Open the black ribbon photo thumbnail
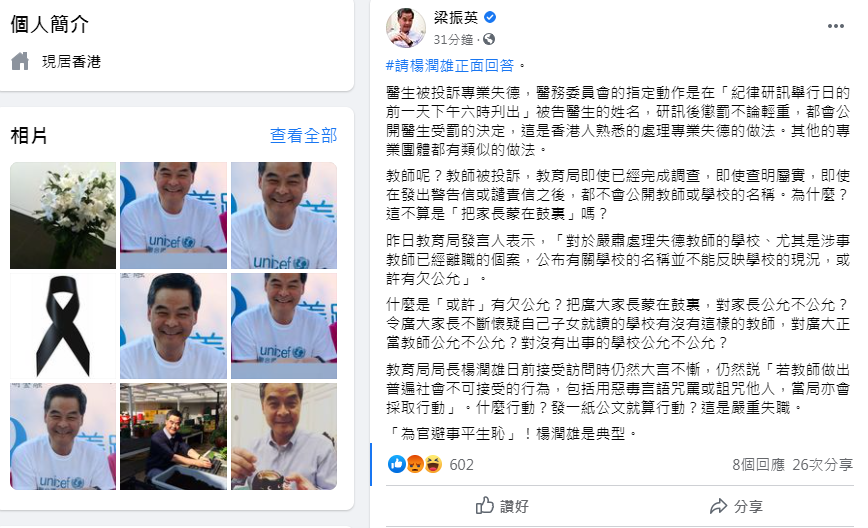This screenshot has height=528, width=868. click(x=63, y=326)
